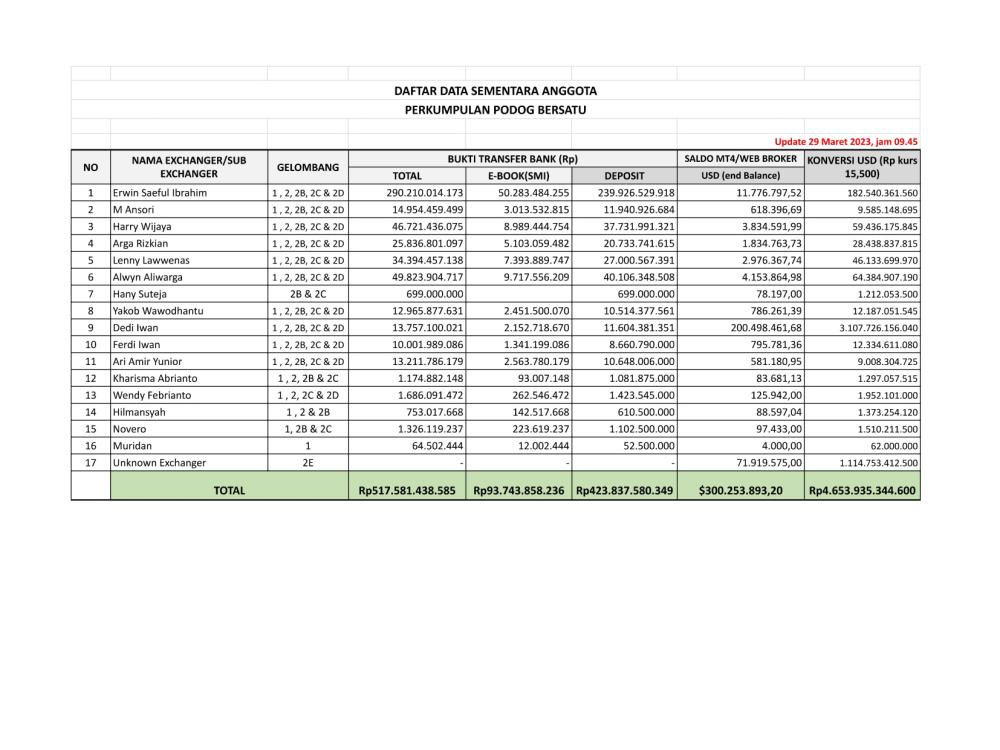
Task: Select USD balance 71.919.575,00
Action: coord(769,463)
